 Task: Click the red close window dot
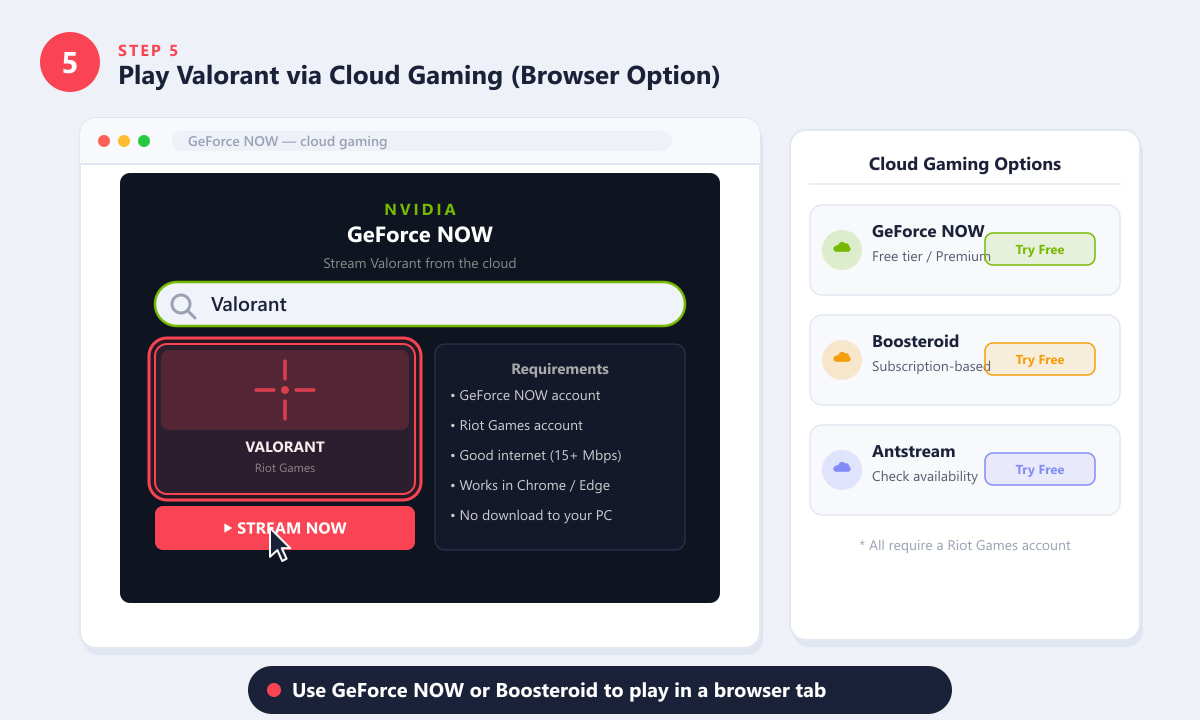tap(104, 141)
